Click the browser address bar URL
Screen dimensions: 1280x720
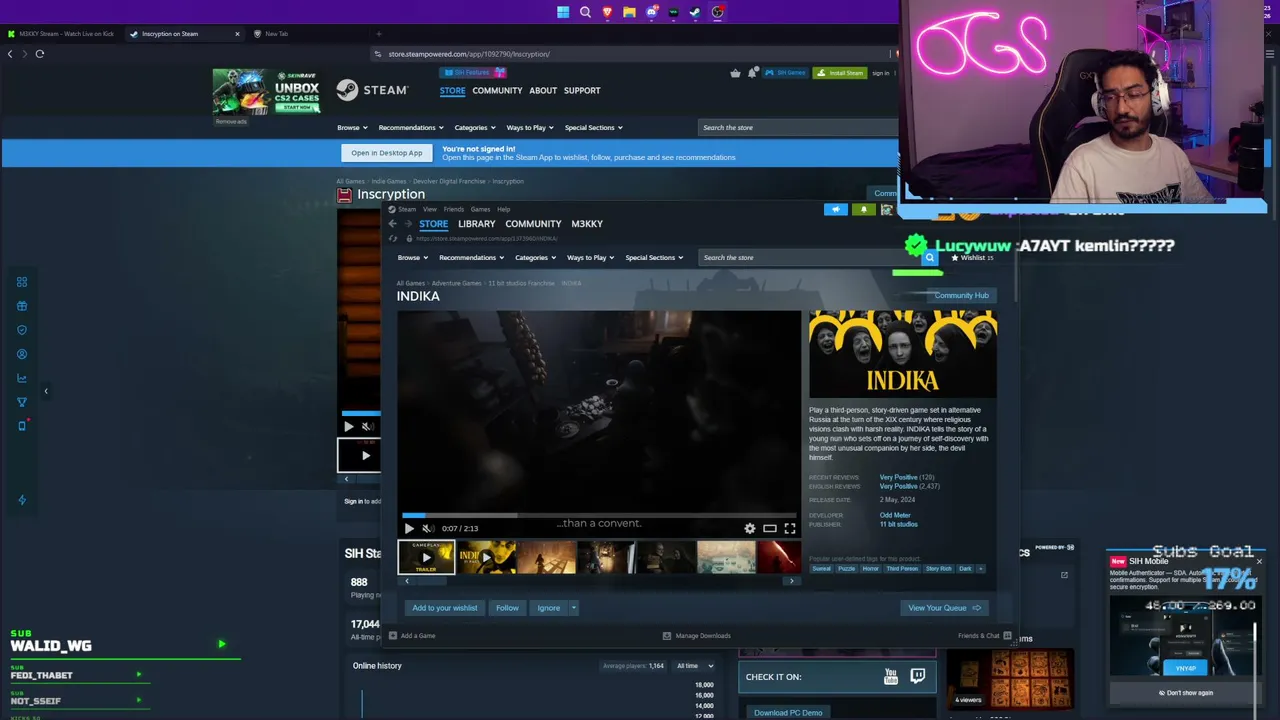point(469,54)
